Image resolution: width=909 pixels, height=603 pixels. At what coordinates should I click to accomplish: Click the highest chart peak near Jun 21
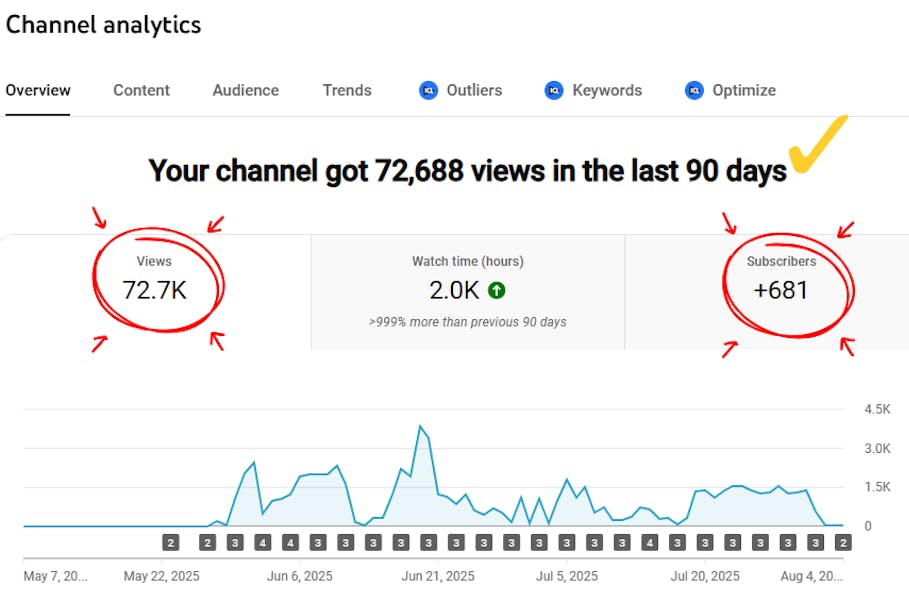coord(421,427)
